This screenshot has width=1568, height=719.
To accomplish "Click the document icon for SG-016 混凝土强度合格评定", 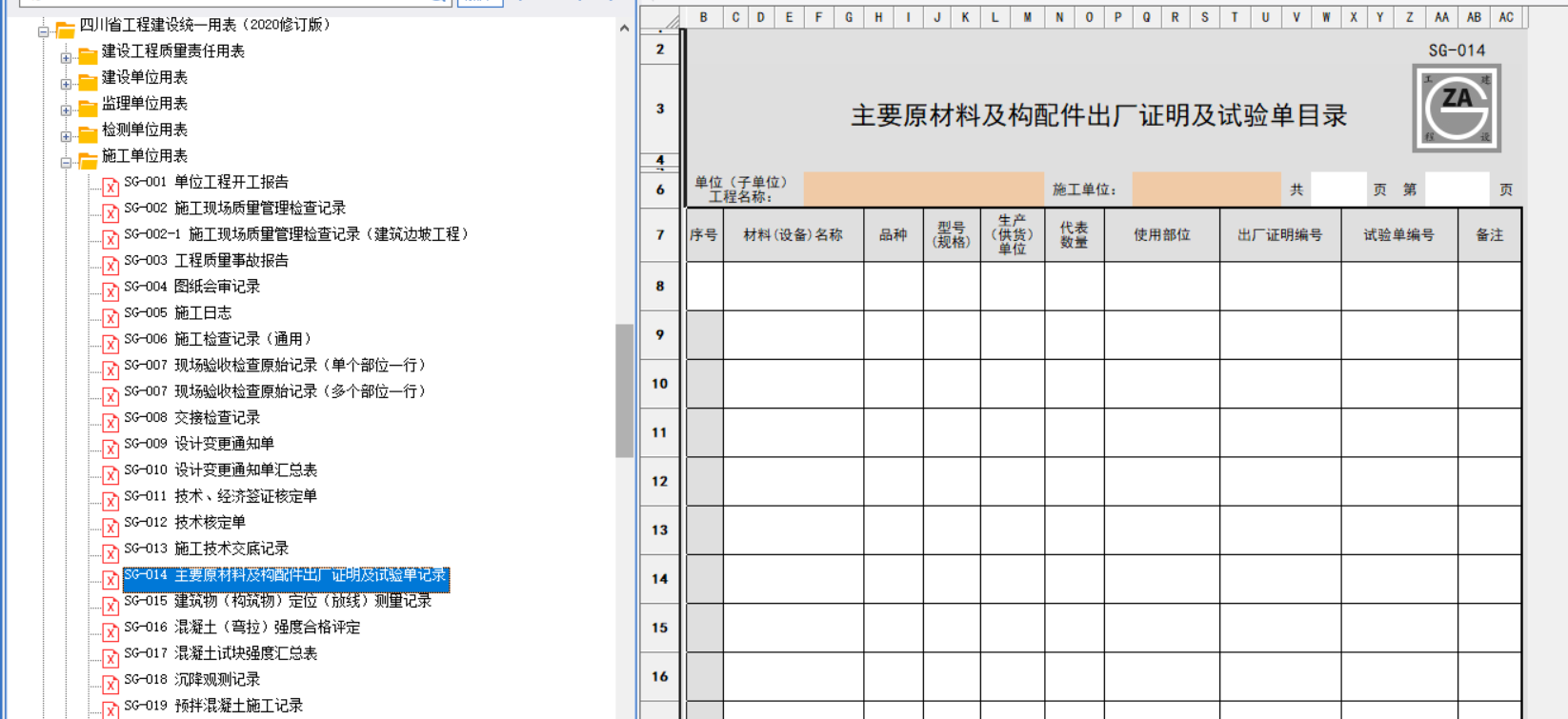I will (x=111, y=631).
